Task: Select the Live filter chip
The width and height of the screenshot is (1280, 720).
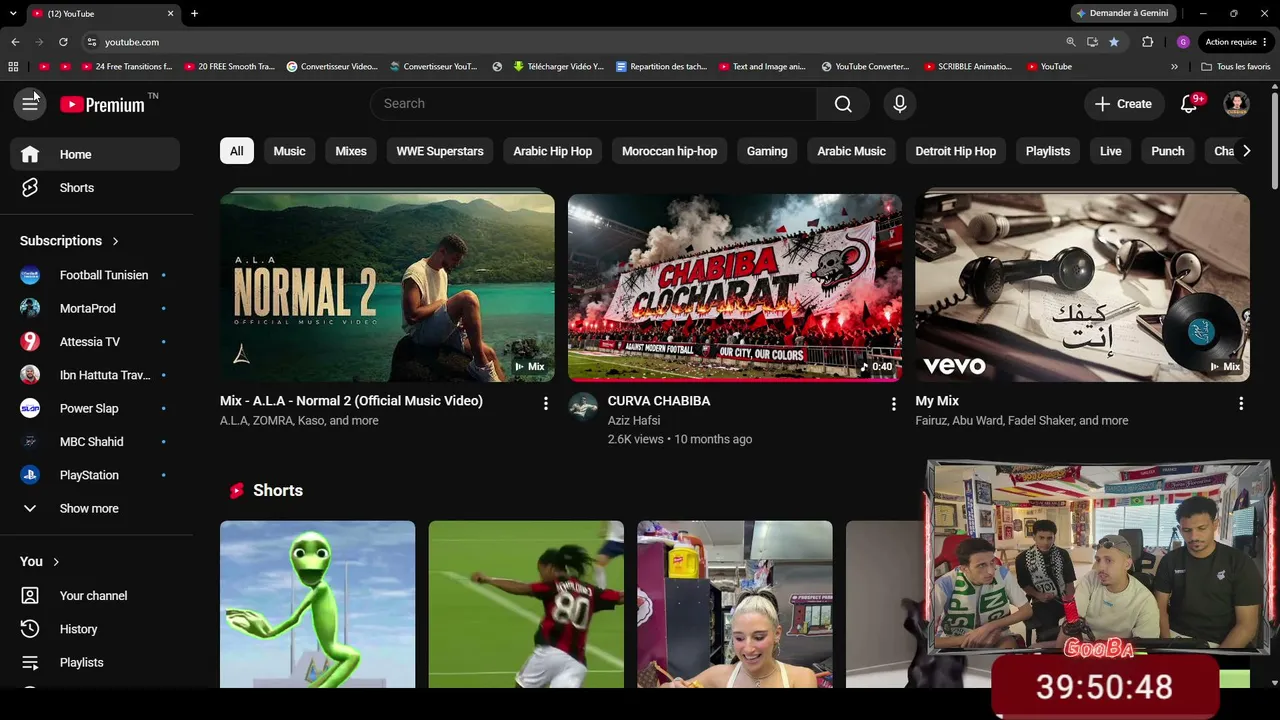Action: point(1111,151)
